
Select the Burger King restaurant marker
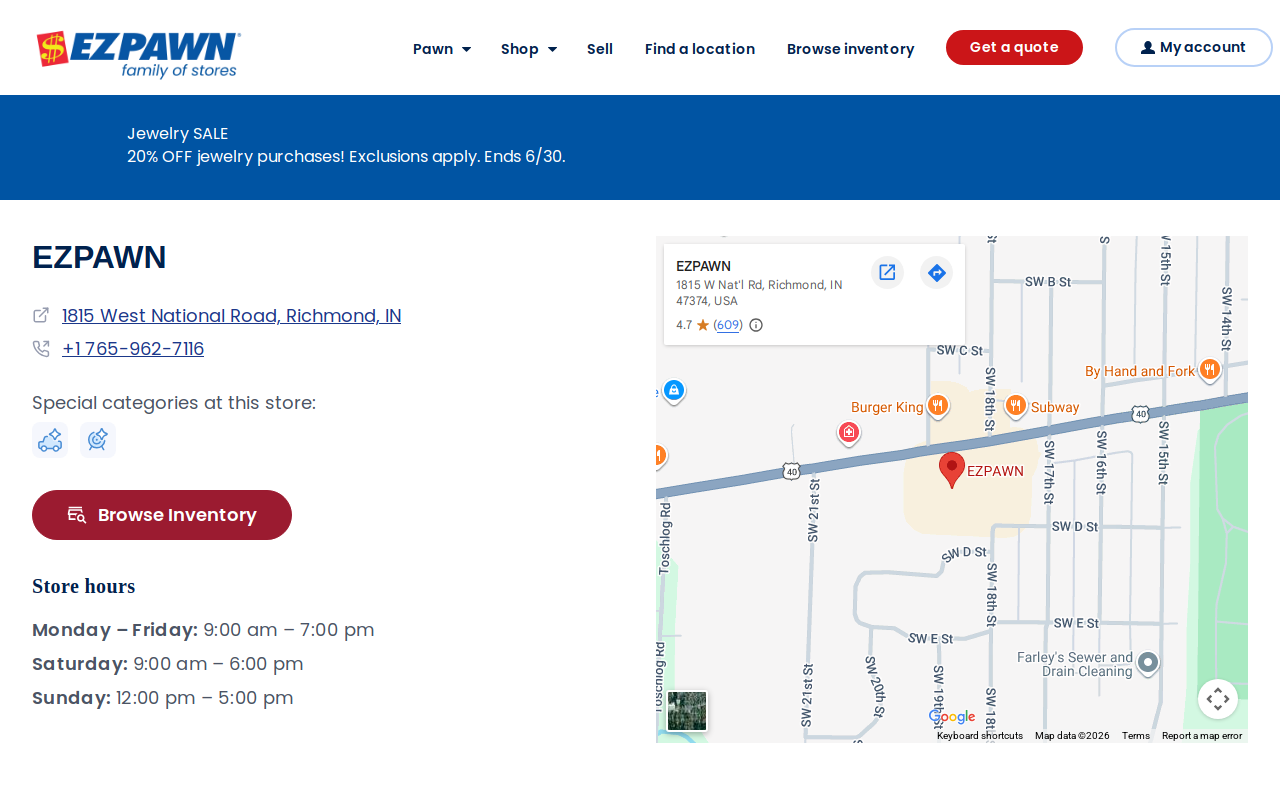coord(937,406)
